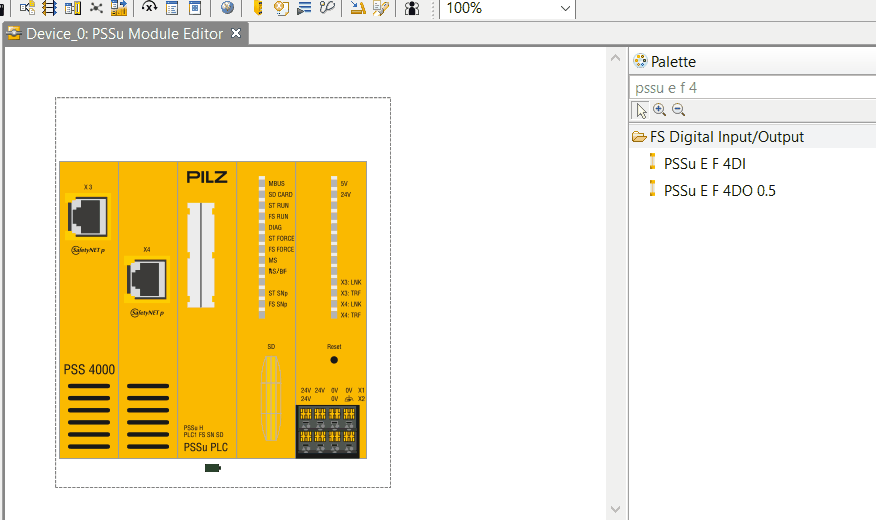
Task: Click the toolbar icon with blue arrow over orange blocks
Action: pos(119,8)
